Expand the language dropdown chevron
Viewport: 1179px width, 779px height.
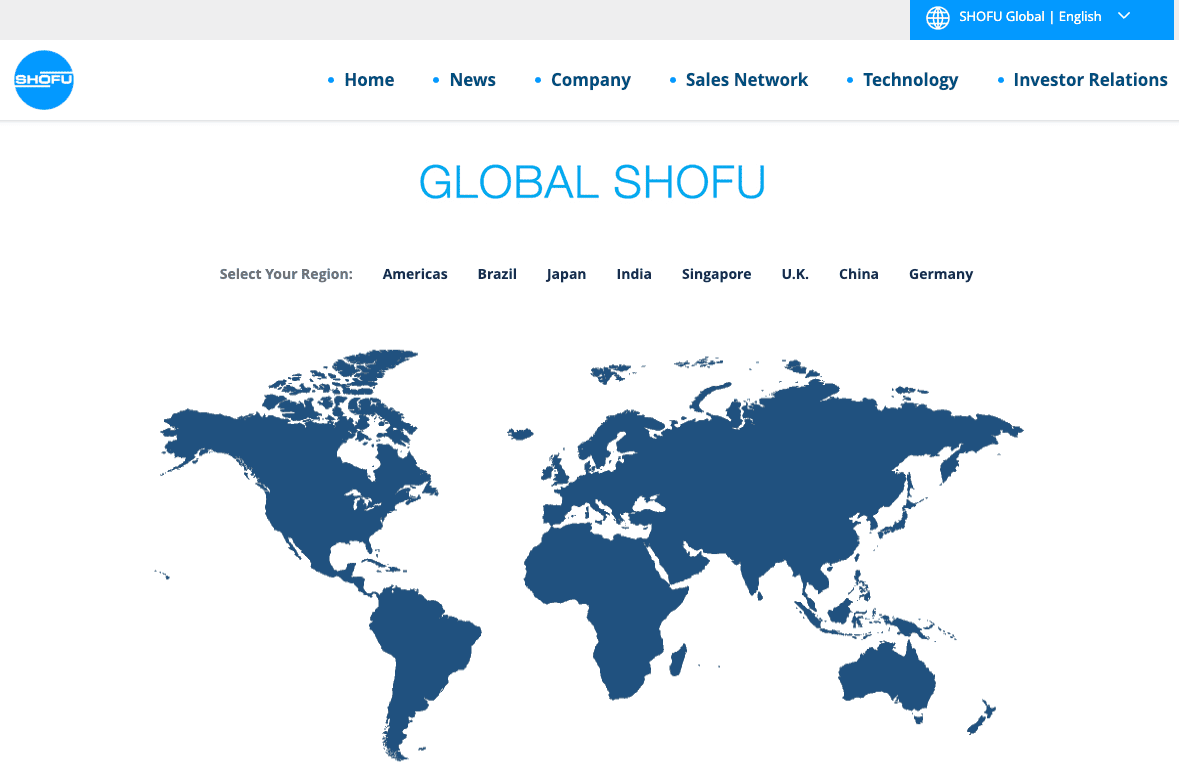pos(1124,16)
